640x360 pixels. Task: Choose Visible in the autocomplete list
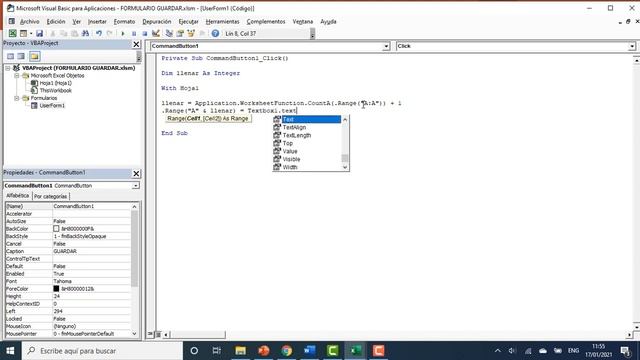(x=307, y=159)
